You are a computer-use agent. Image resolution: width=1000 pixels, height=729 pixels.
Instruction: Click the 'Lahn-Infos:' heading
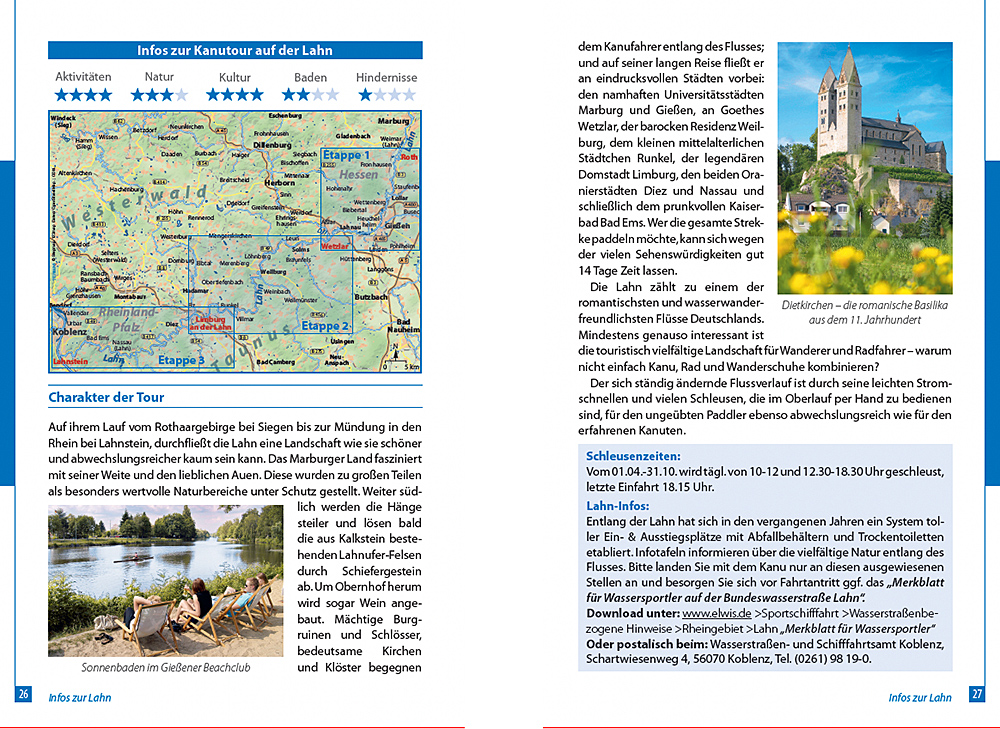tap(617, 506)
